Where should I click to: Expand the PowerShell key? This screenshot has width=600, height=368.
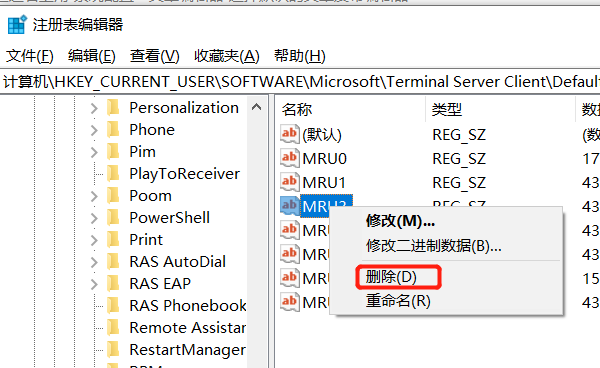[x=94, y=218]
